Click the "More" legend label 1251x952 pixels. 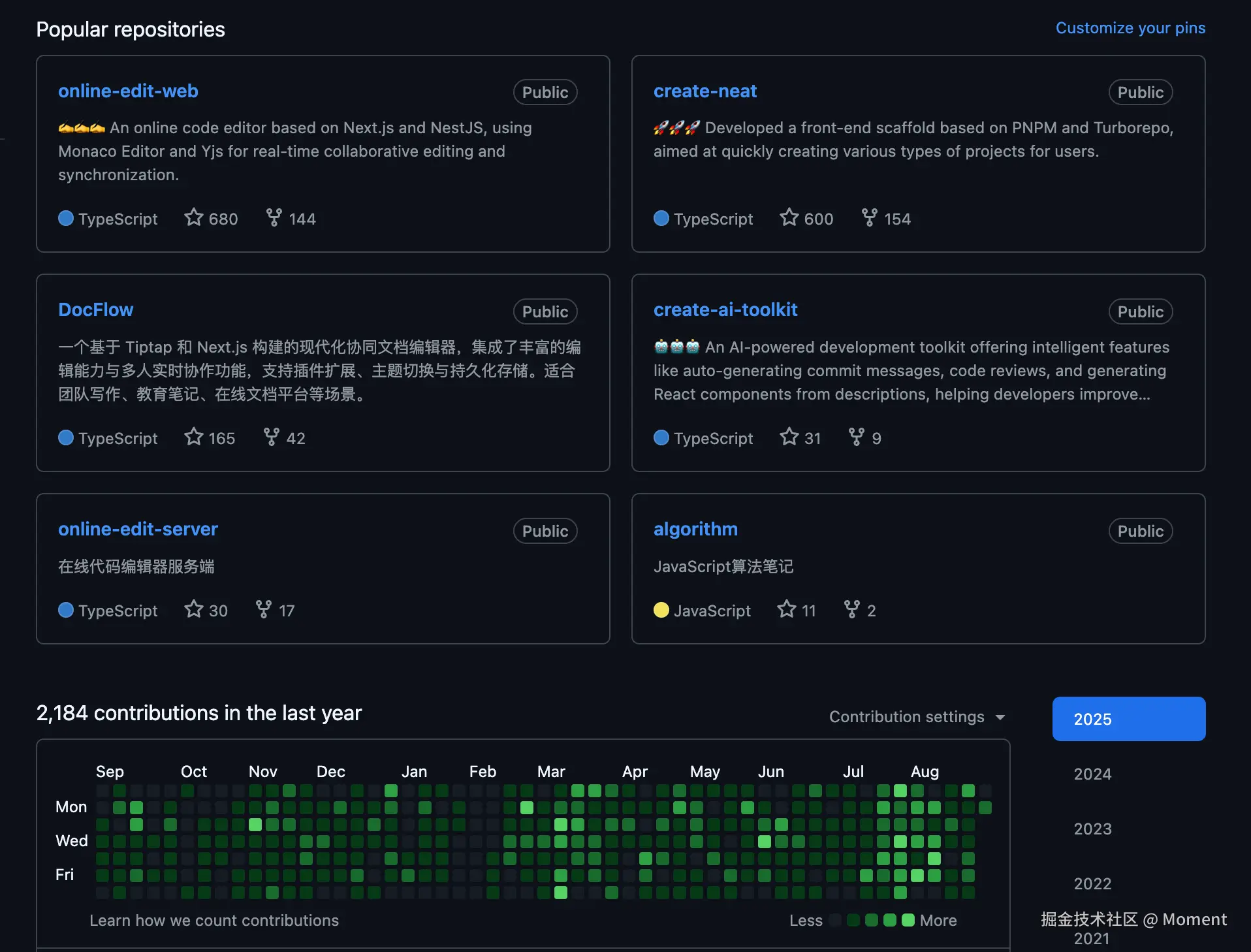click(938, 920)
